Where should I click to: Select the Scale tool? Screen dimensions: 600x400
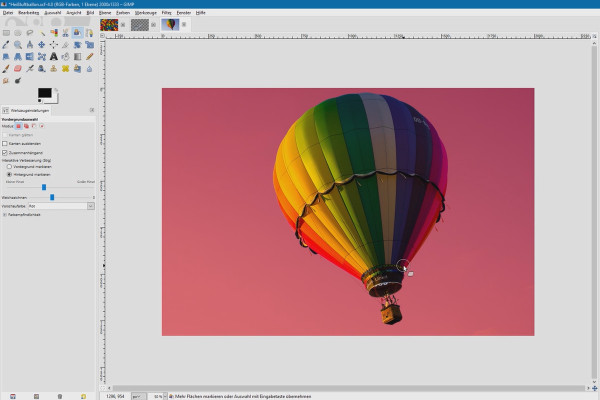(x=89, y=45)
